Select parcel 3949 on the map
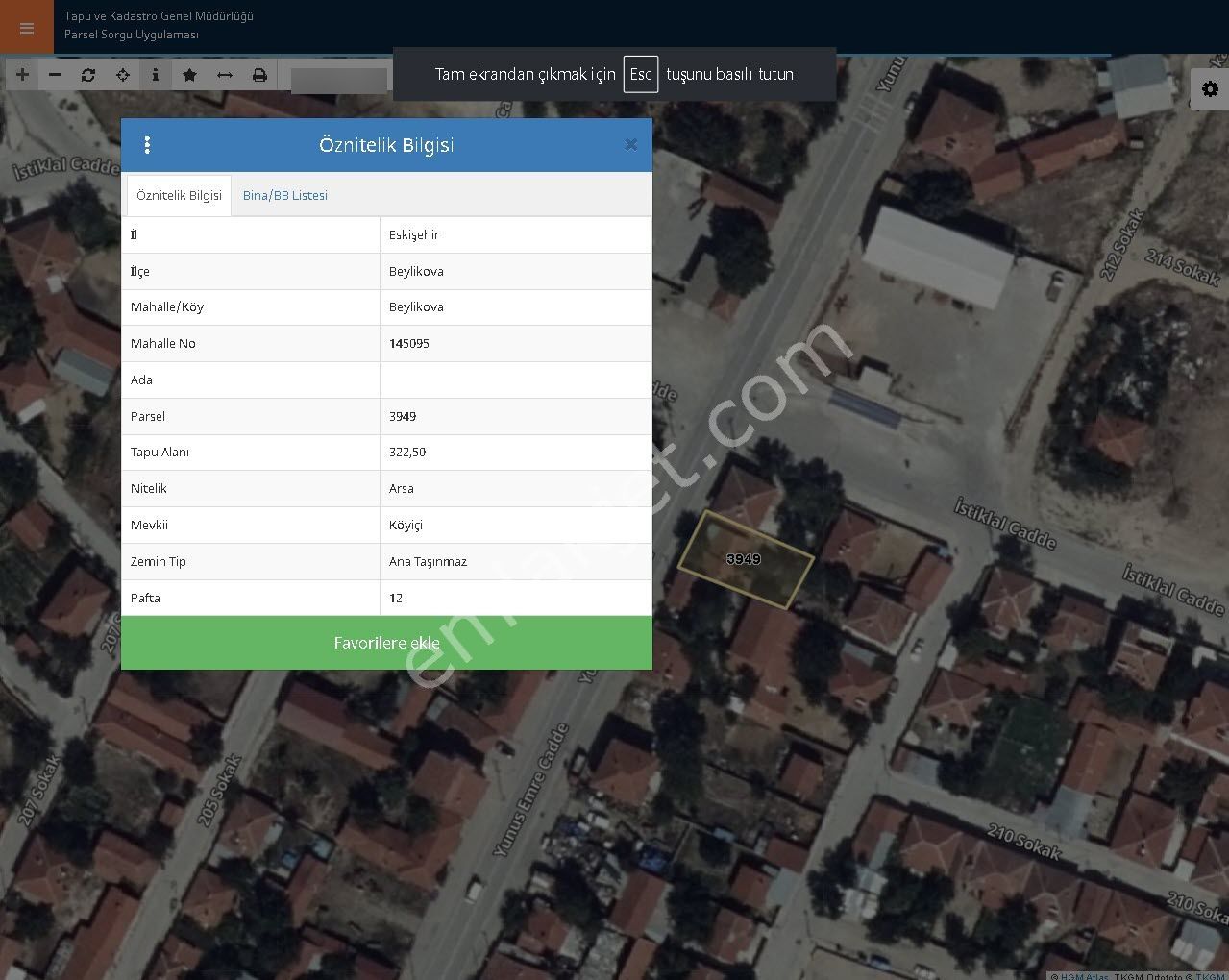1229x980 pixels. (745, 559)
